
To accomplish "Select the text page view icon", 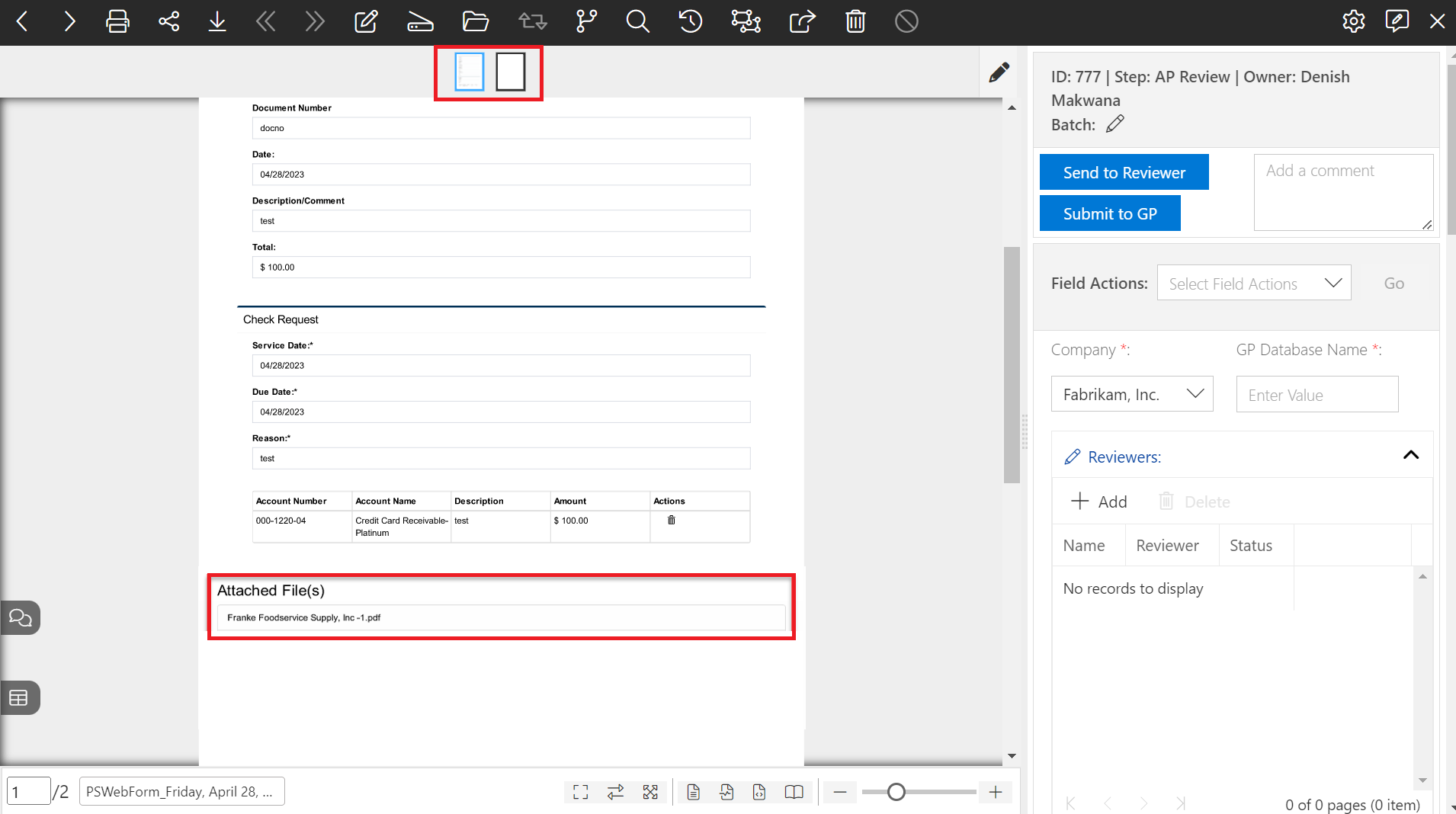I will point(693,792).
